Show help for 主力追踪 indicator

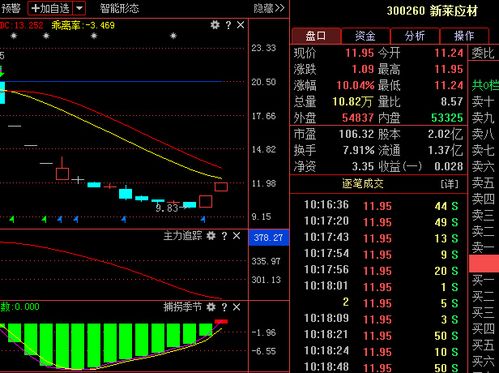pyautogui.click(x=224, y=236)
